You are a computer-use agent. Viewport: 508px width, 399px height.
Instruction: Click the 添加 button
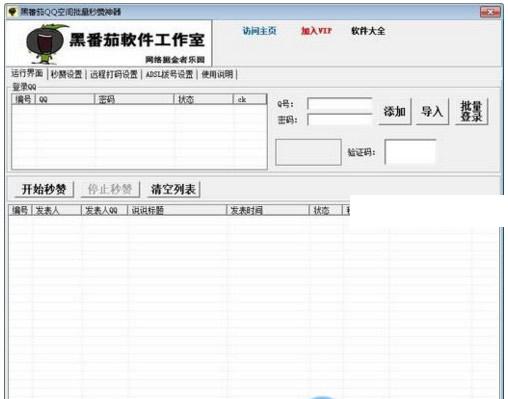click(x=395, y=111)
